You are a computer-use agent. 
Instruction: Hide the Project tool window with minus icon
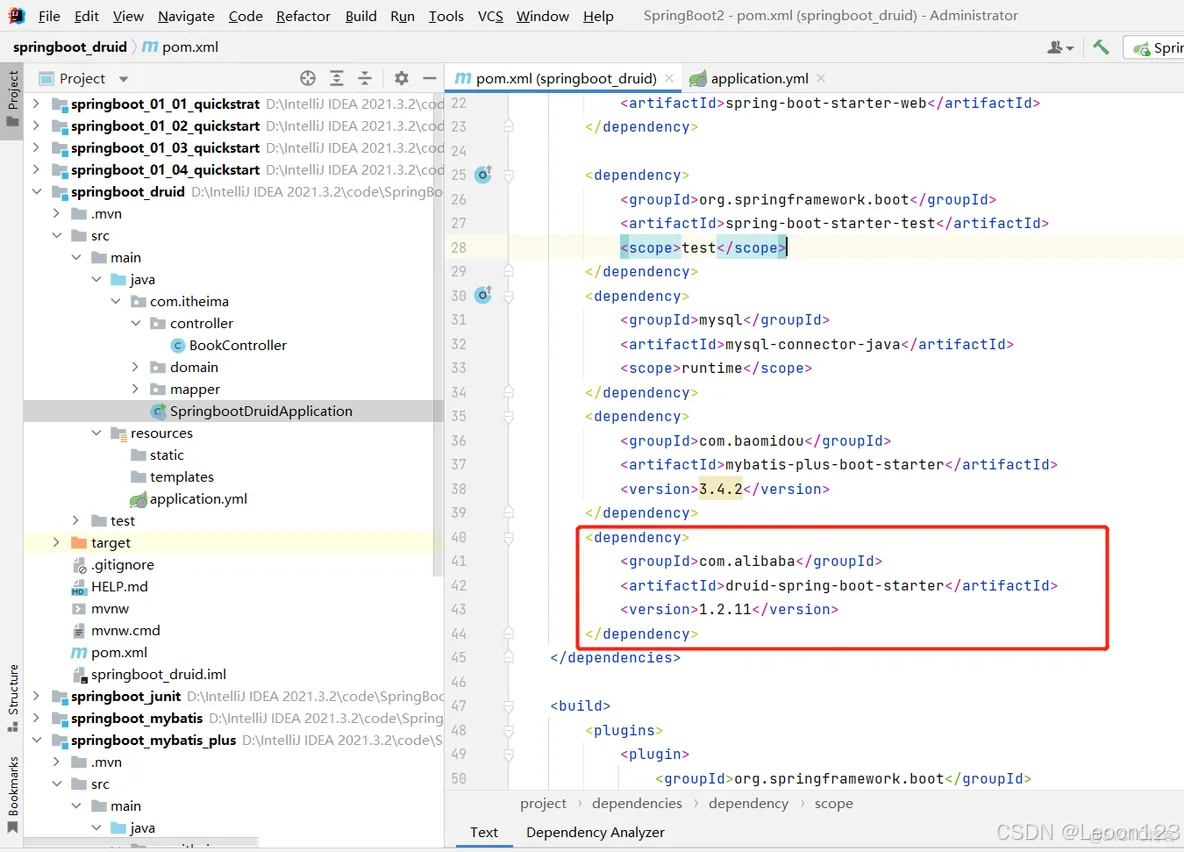click(x=430, y=78)
